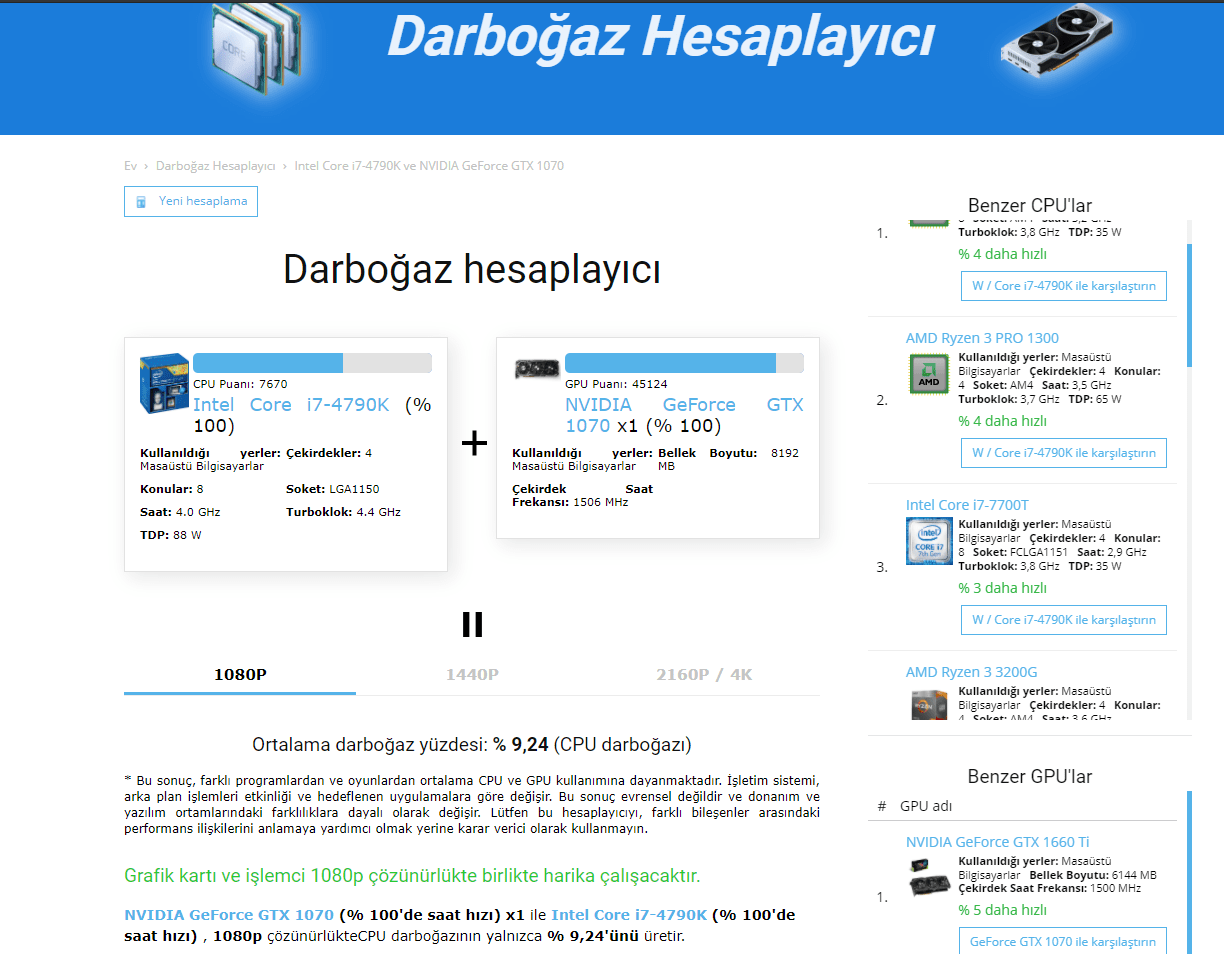This screenshot has width=1224, height=954.
Task: Open AMD Ryzen 3 PRO 1300 link
Action: pyautogui.click(x=982, y=338)
